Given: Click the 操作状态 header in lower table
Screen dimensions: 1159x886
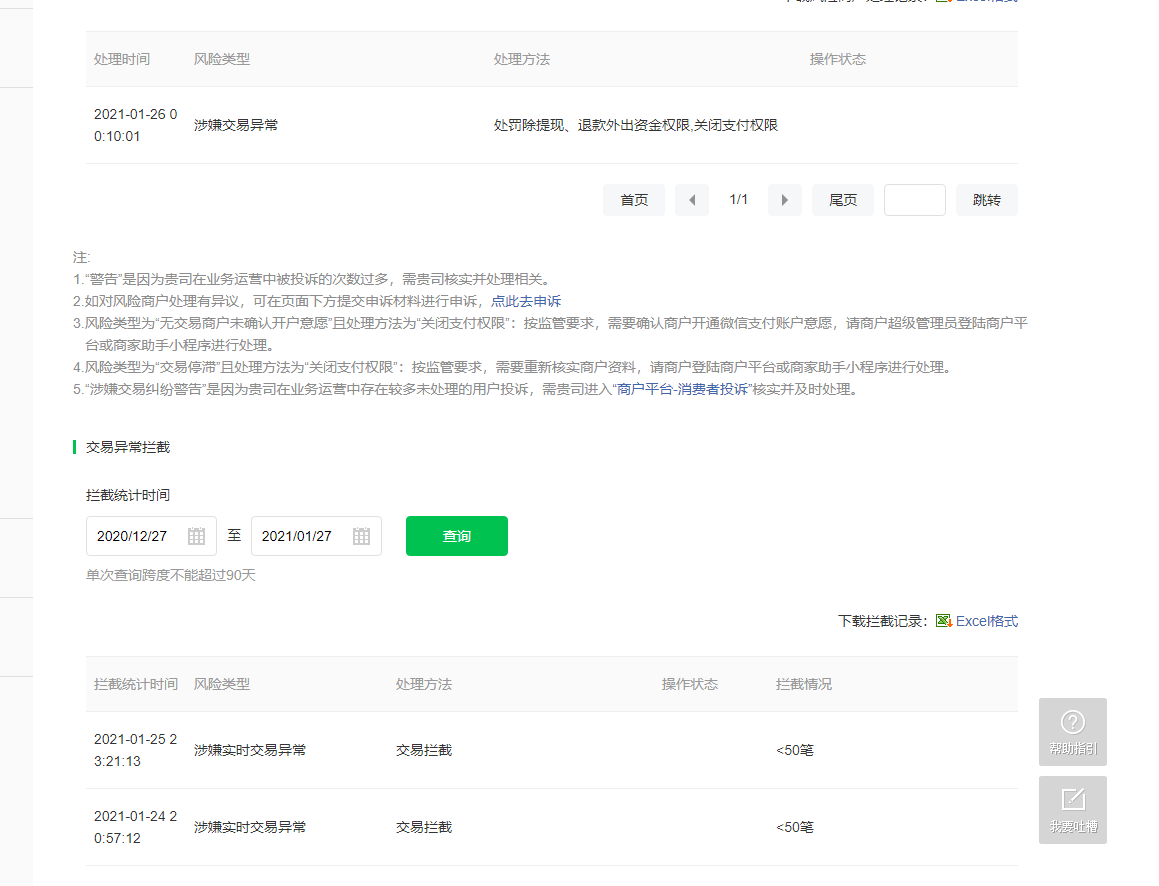Looking at the screenshot, I should tap(690, 684).
